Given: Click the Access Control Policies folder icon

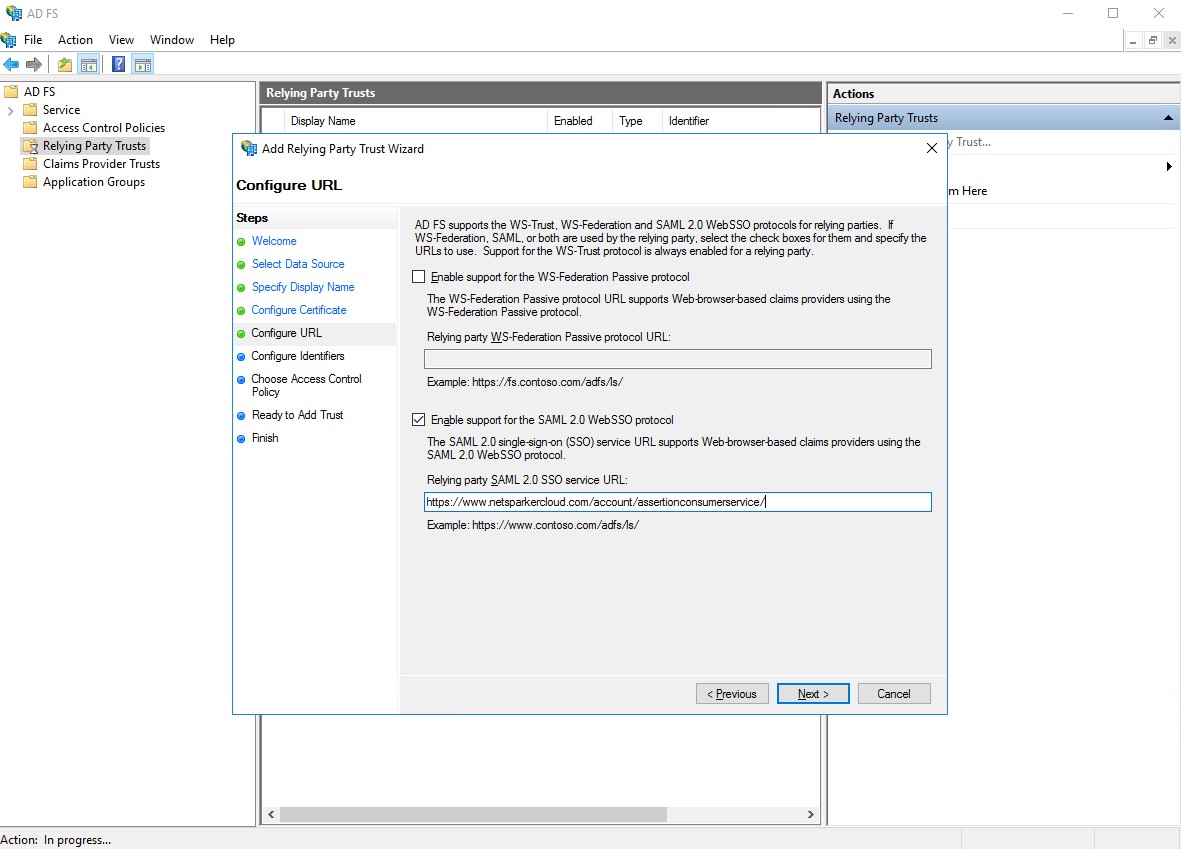Looking at the screenshot, I should click(x=30, y=127).
